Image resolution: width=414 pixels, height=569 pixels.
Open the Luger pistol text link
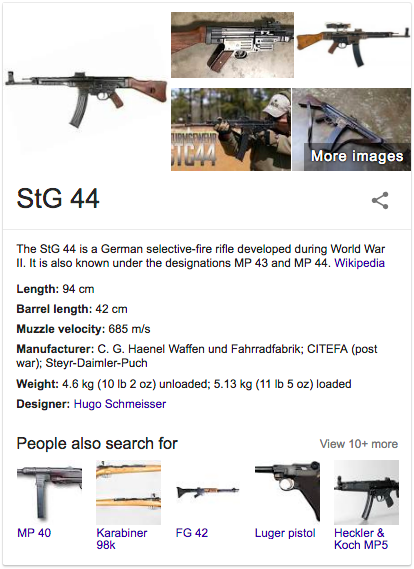point(285,533)
